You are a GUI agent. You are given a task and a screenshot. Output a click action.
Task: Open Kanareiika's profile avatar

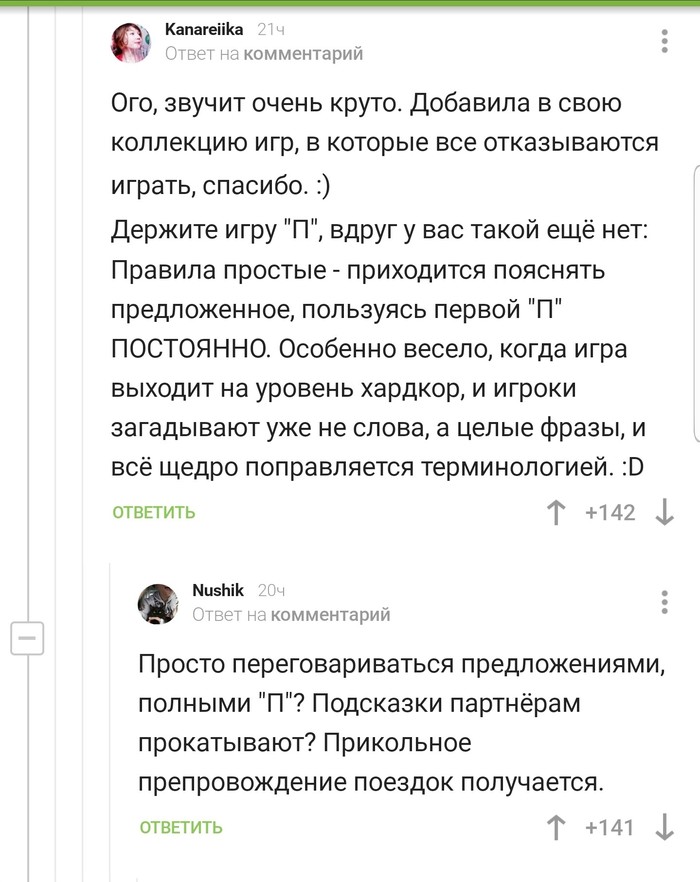(131, 43)
